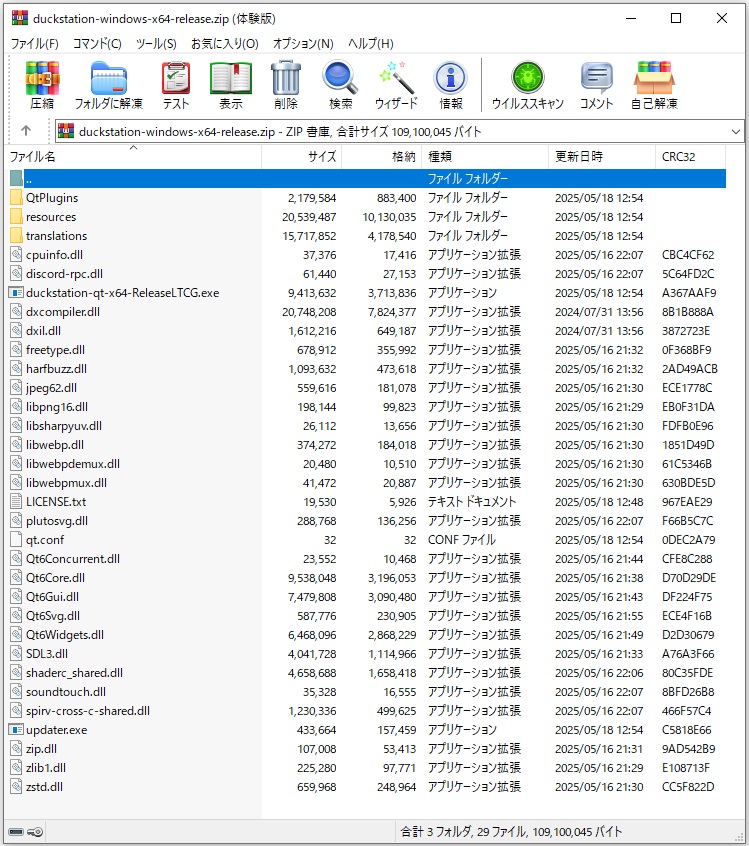
Task: Start ウイルススキャン bug icon
Action: [528, 78]
